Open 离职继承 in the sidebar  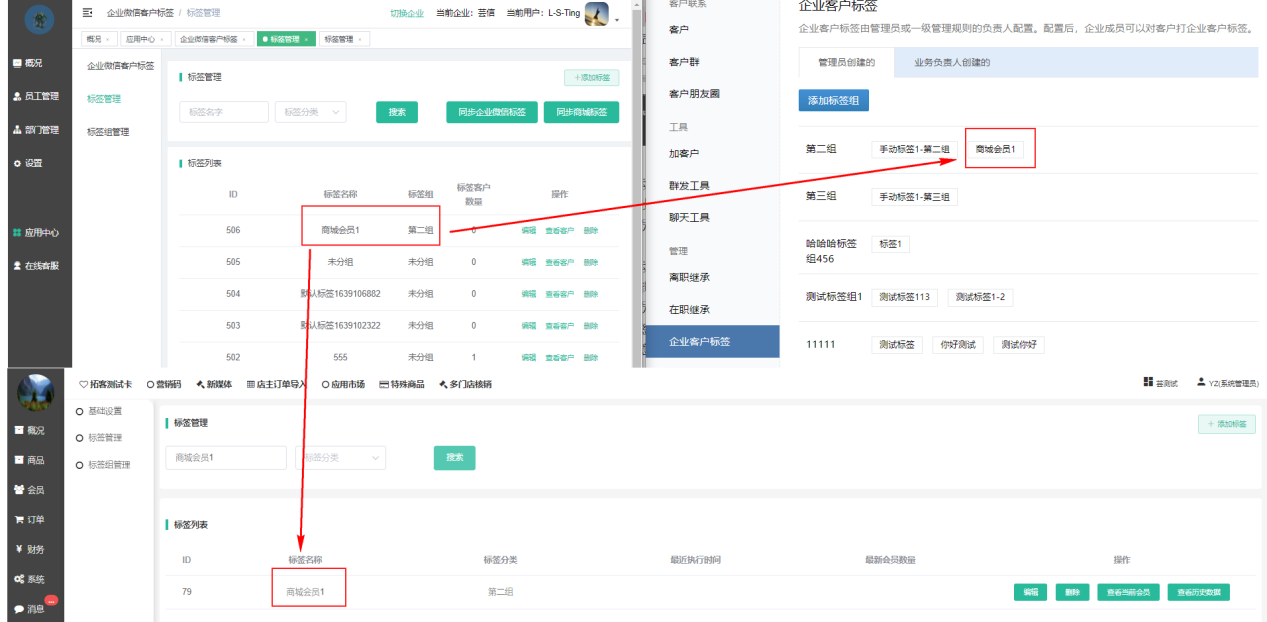[689, 277]
